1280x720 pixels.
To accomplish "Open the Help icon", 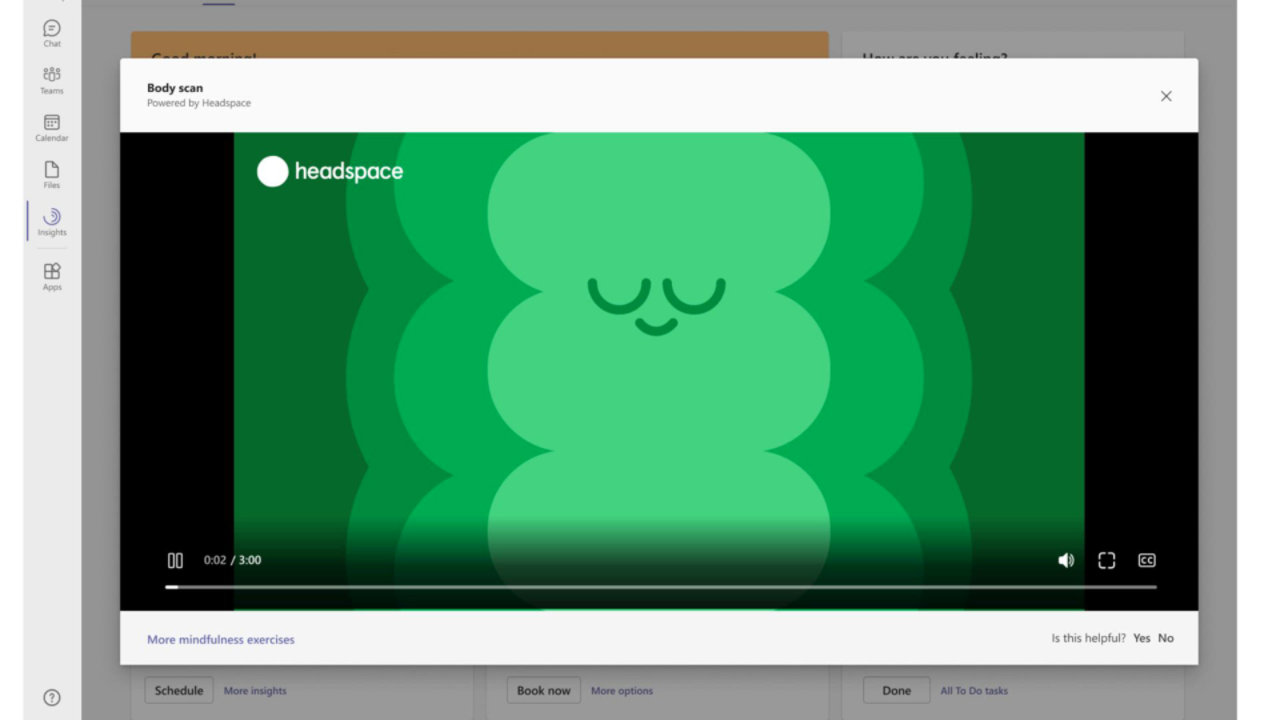I will (52, 697).
